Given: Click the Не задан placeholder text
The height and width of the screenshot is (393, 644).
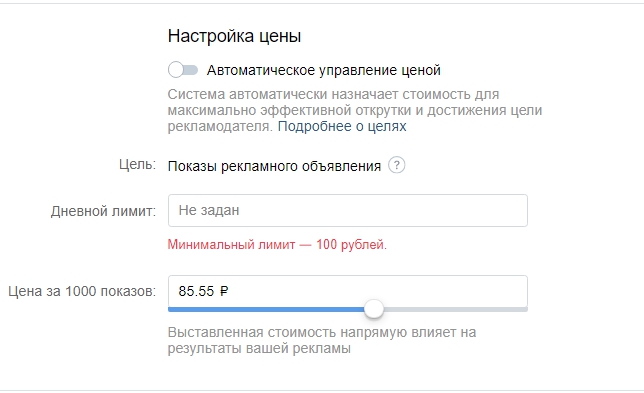Looking at the screenshot, I should [x=209, y=210].
